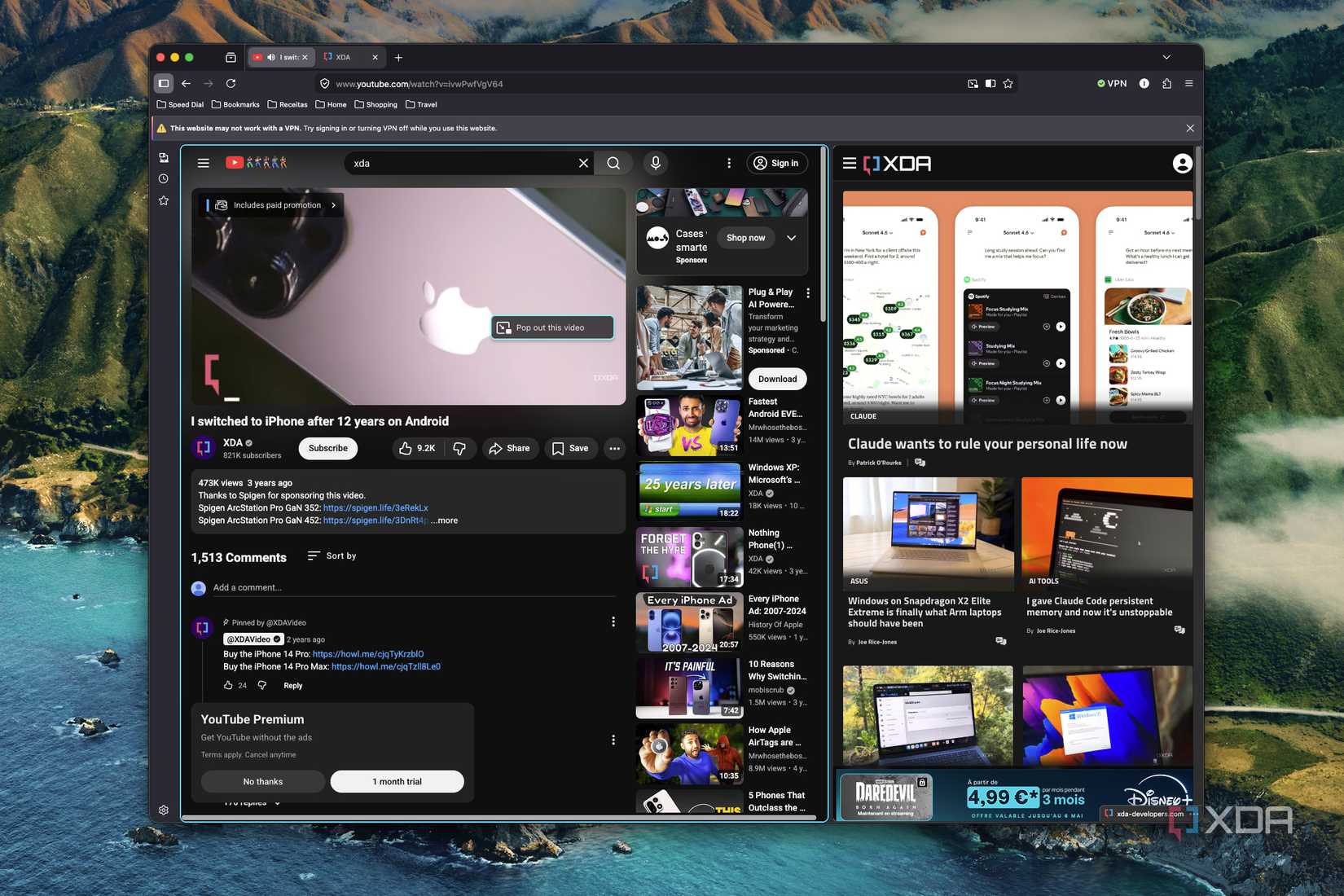
Task: Open the pinned comment's three-dot menu
Action: pos(613,621)
